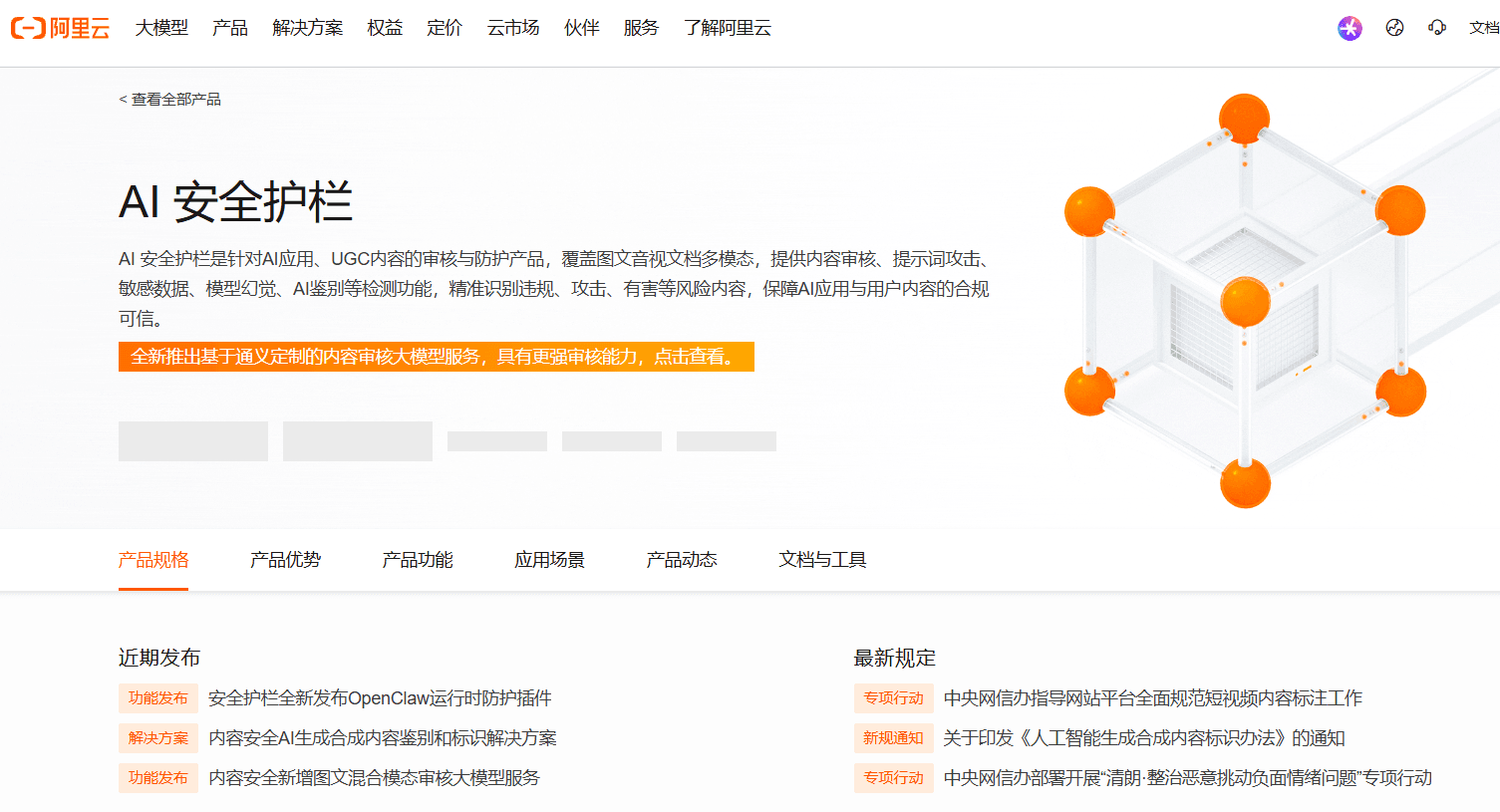Image resolution: width=1500 pixels, height=812 pixels.
Task: Open the purple AI assistant icon
Action: tap(1350, 28)
